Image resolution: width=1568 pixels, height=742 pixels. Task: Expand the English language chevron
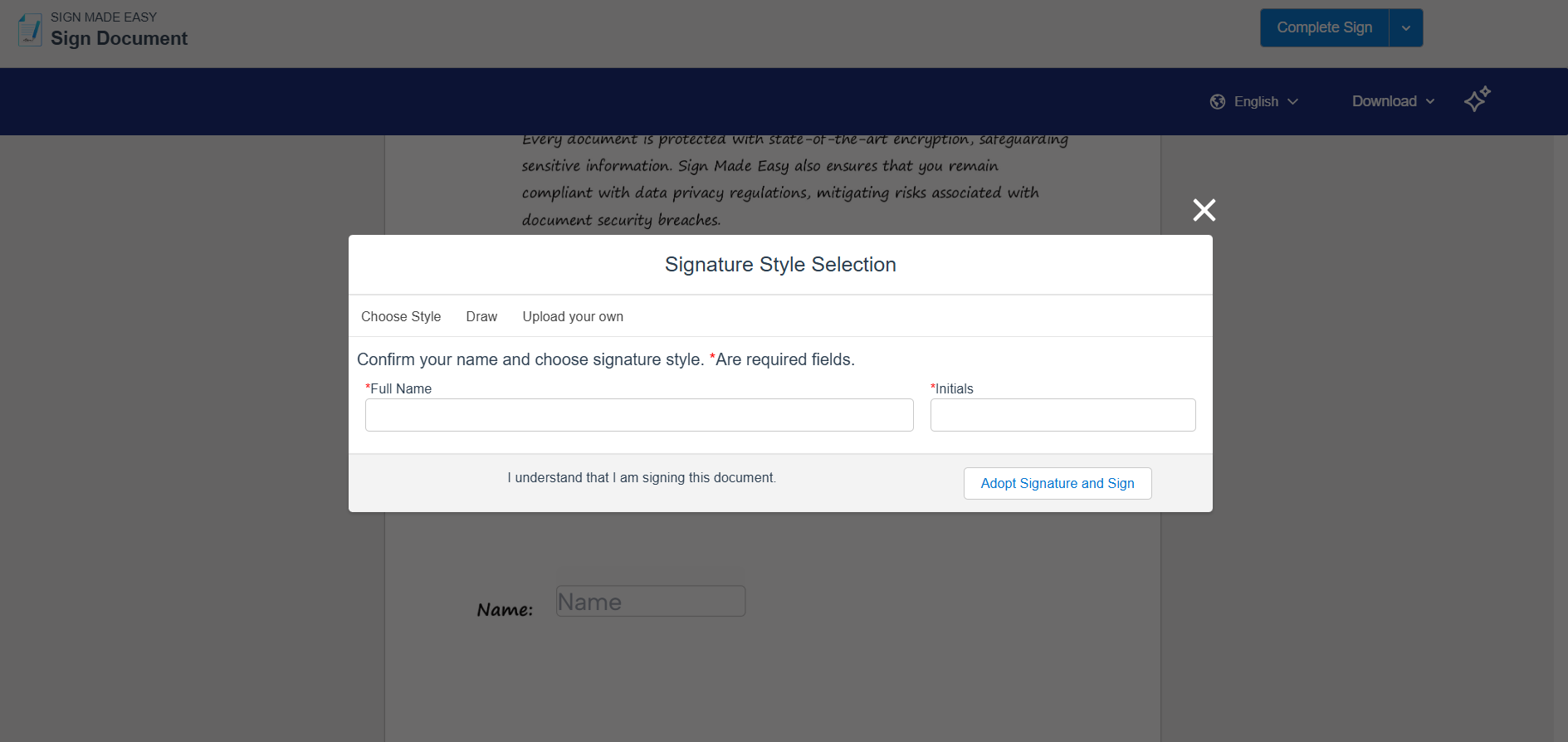(1292, 101)
